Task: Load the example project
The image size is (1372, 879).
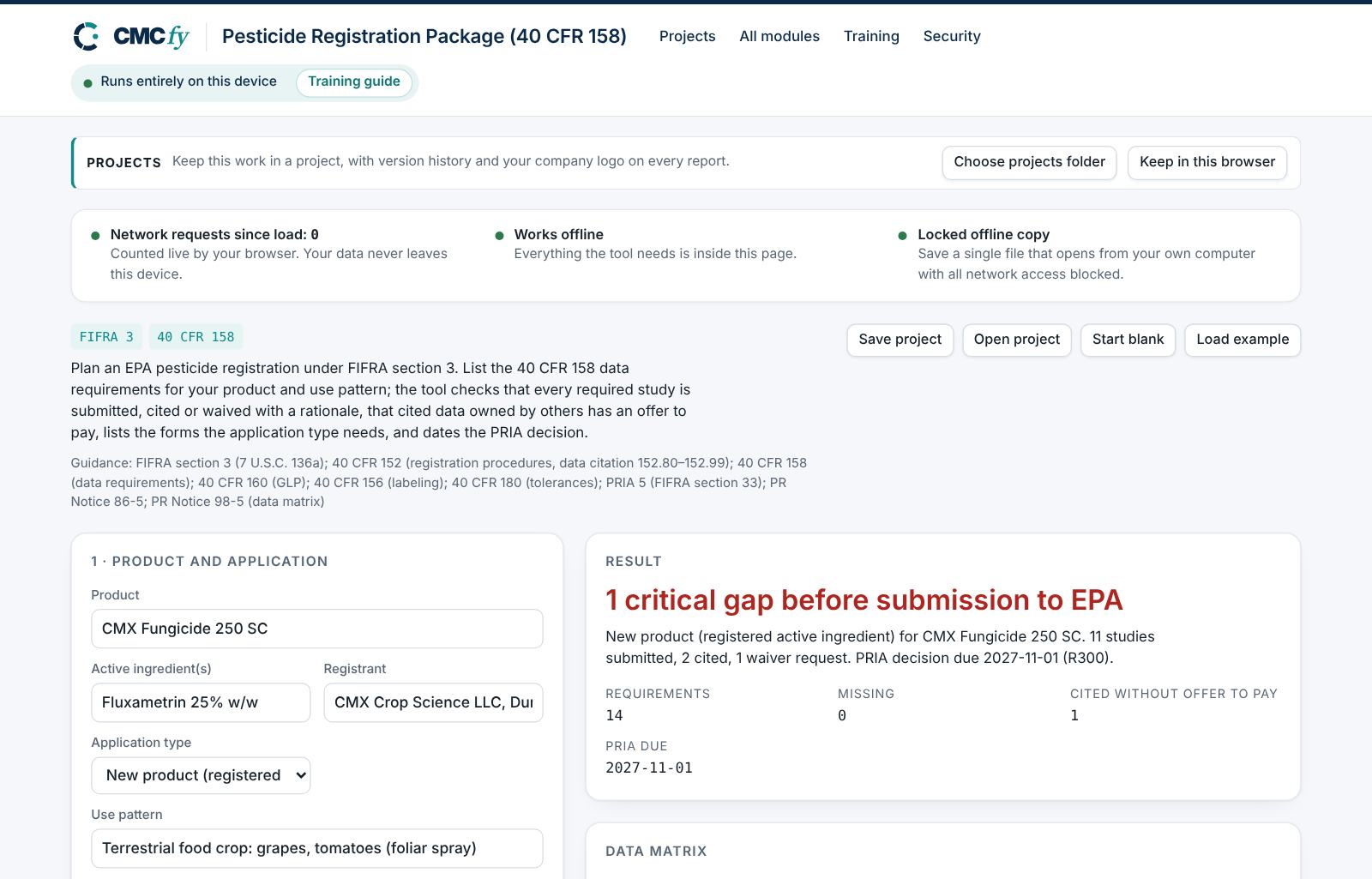Action: tap(1243, 340)
